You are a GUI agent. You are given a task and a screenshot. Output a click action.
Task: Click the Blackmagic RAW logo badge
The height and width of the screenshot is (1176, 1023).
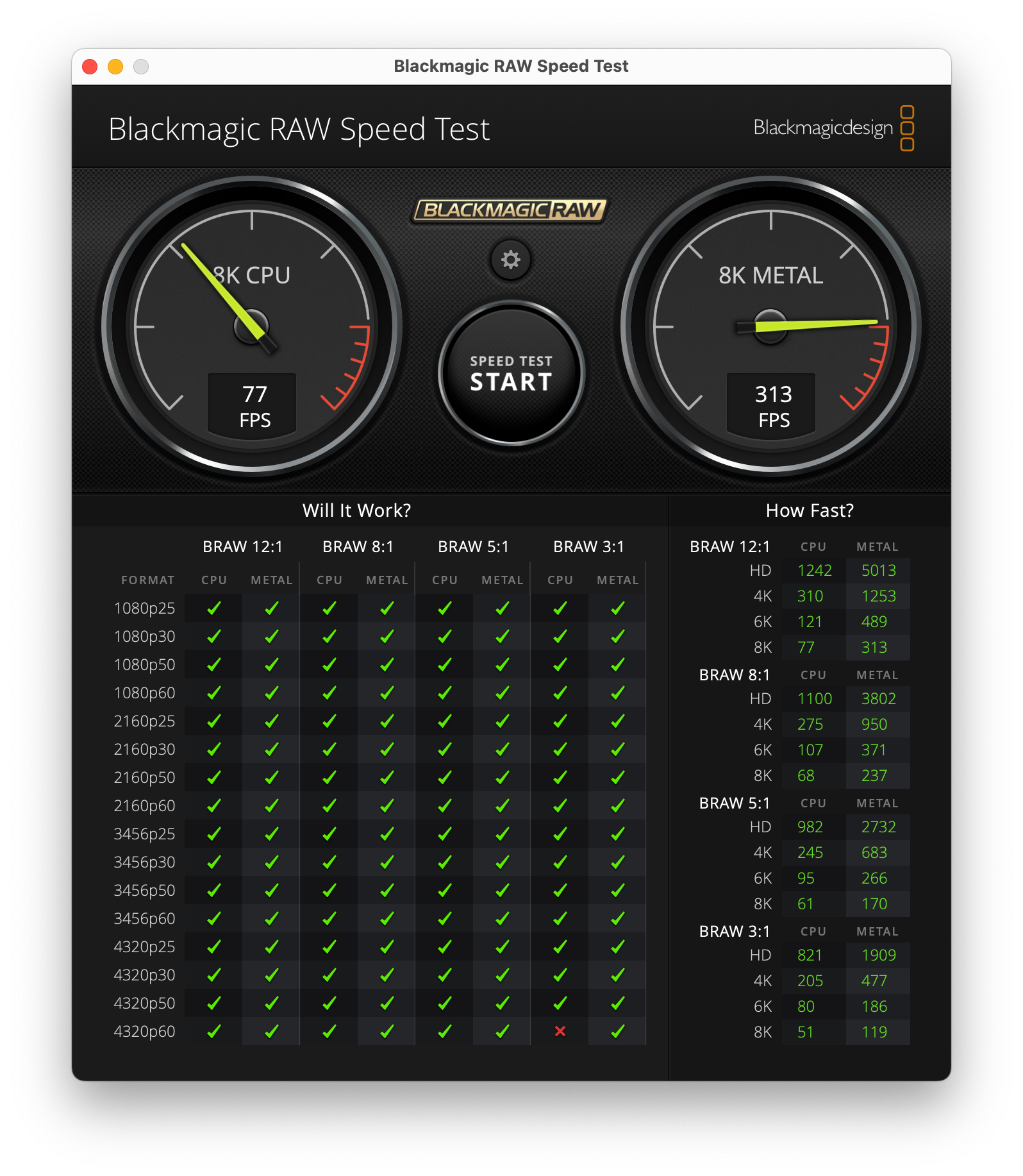509,210
